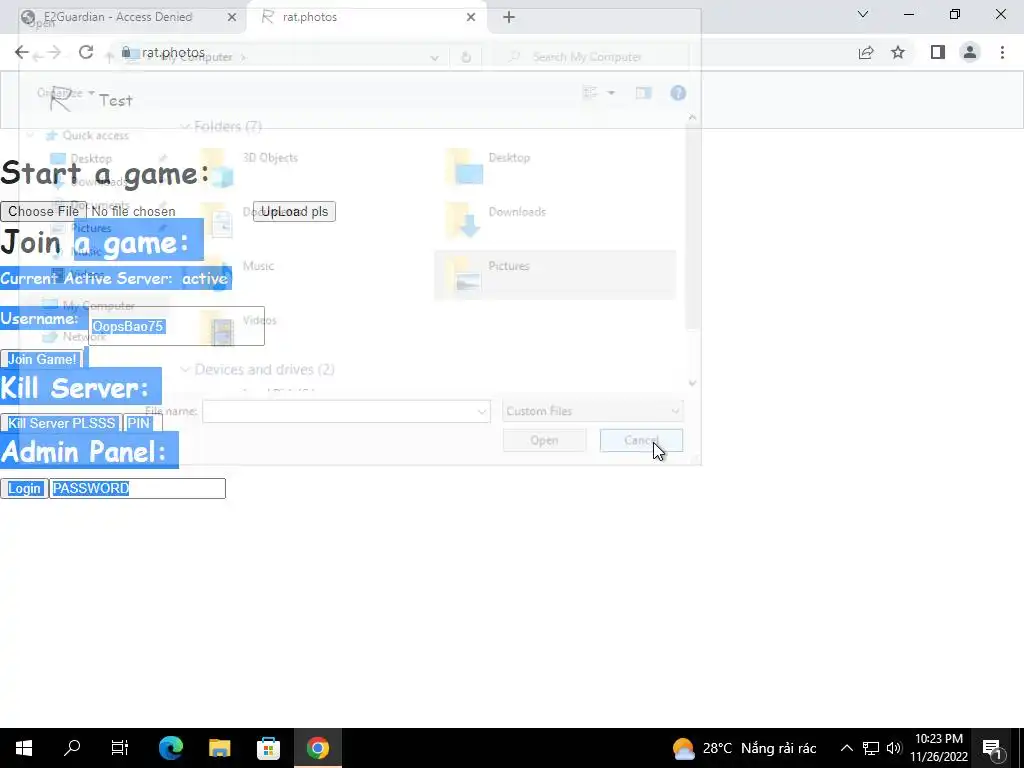Viewport: 1024px width, 768px height.
Task: Click the Upload pls button
Action: tap(295, 212)
